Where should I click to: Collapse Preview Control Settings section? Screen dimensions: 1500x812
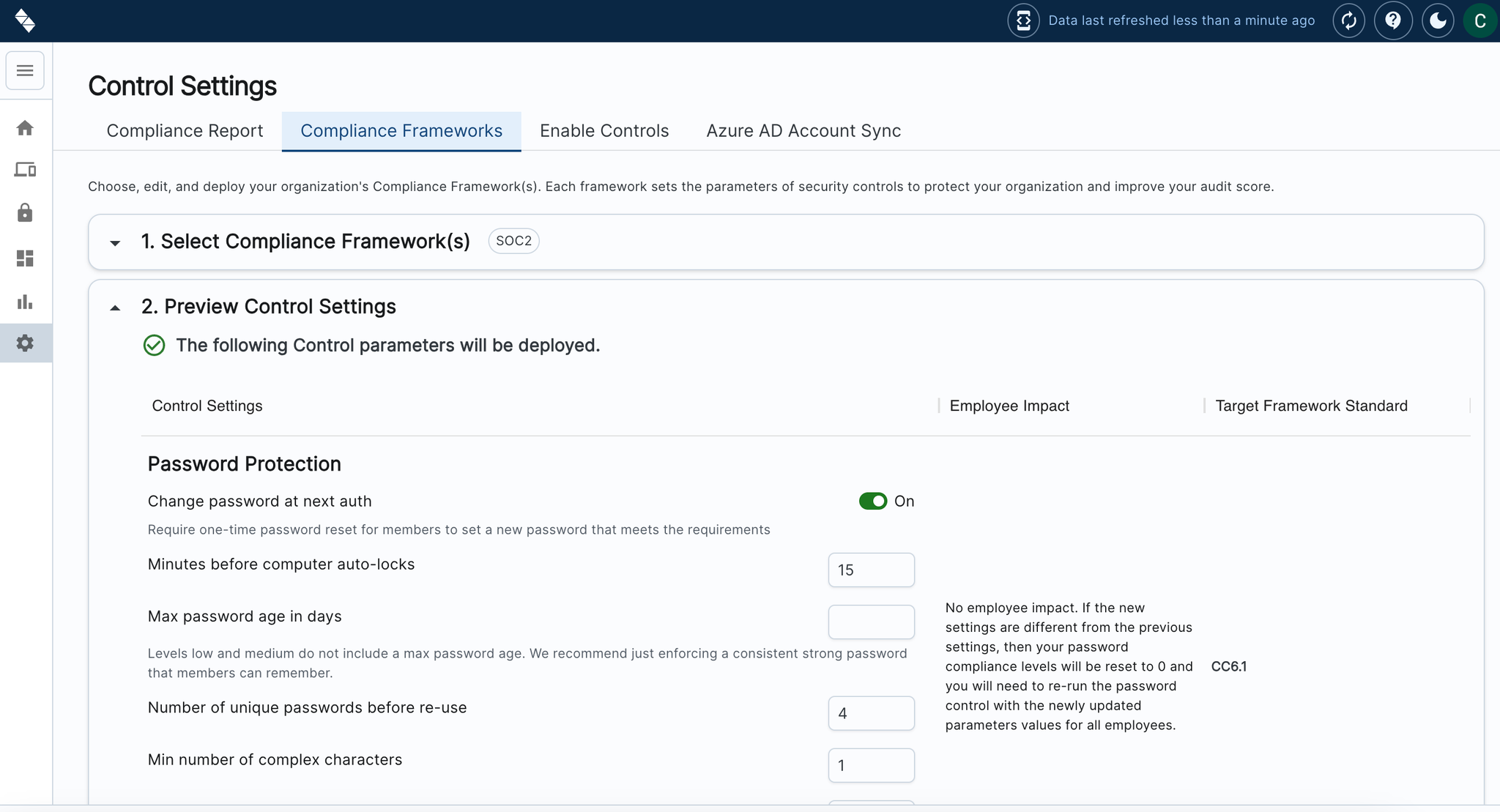[115, 308]
